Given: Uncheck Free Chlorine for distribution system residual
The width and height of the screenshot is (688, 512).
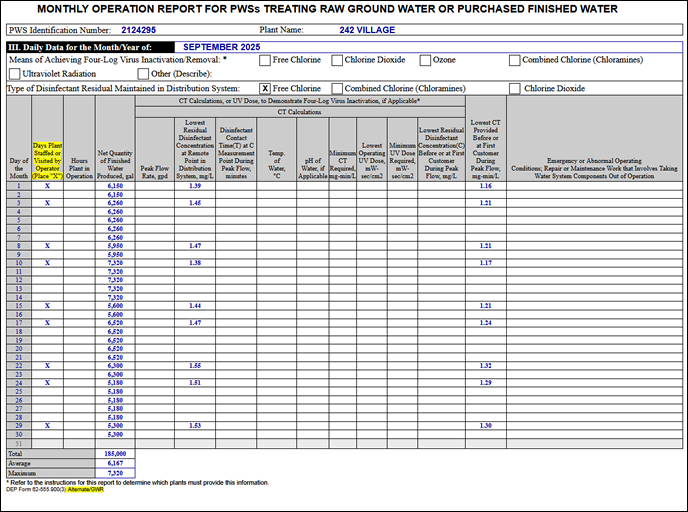Looking at the screenshot, I should coord(265,88).
